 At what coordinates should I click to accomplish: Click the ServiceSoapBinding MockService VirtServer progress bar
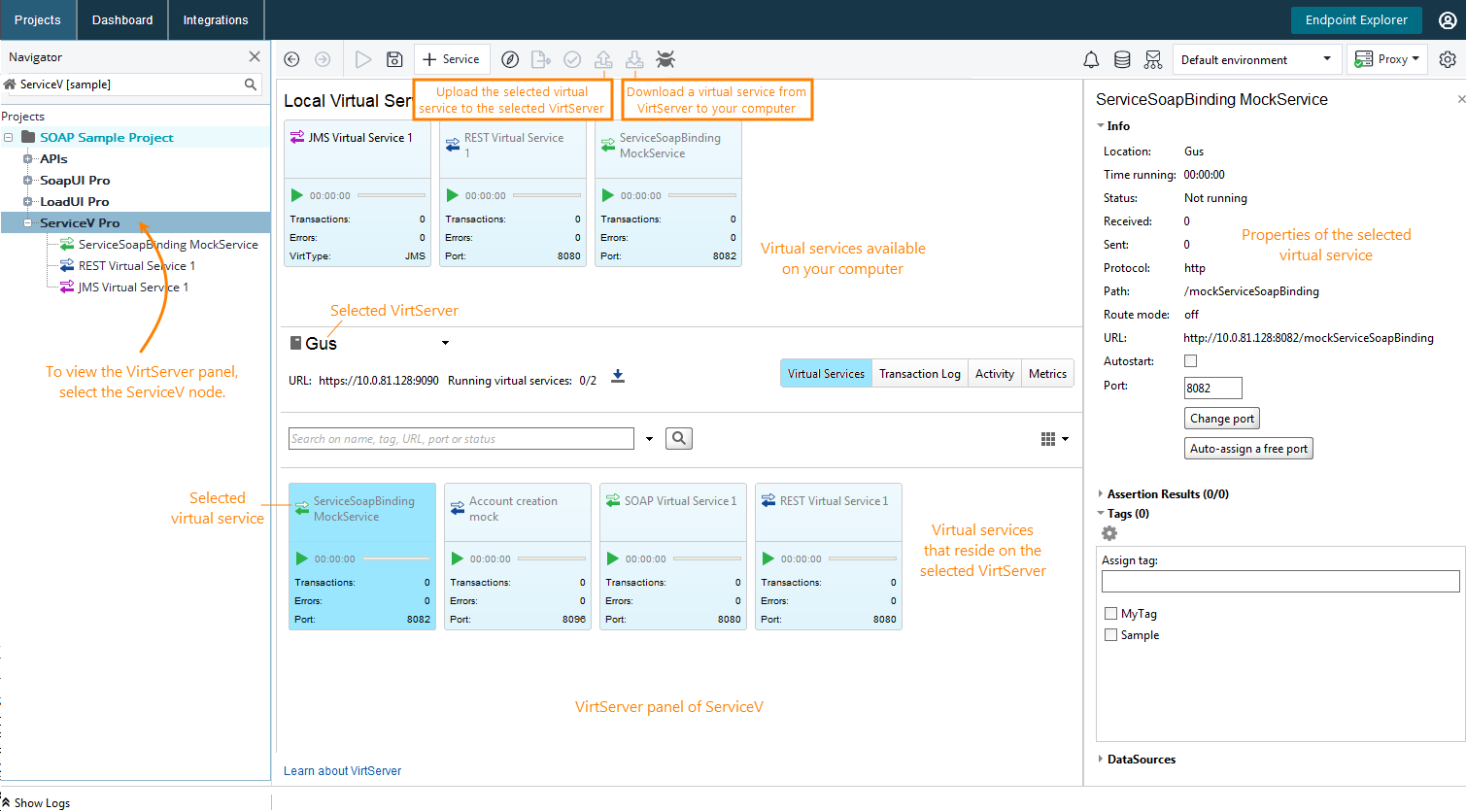[x=396, y=558]
